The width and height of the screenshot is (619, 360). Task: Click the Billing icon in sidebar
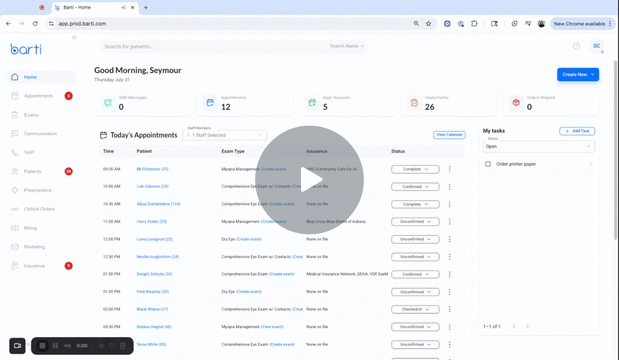(x=15, y=228)
